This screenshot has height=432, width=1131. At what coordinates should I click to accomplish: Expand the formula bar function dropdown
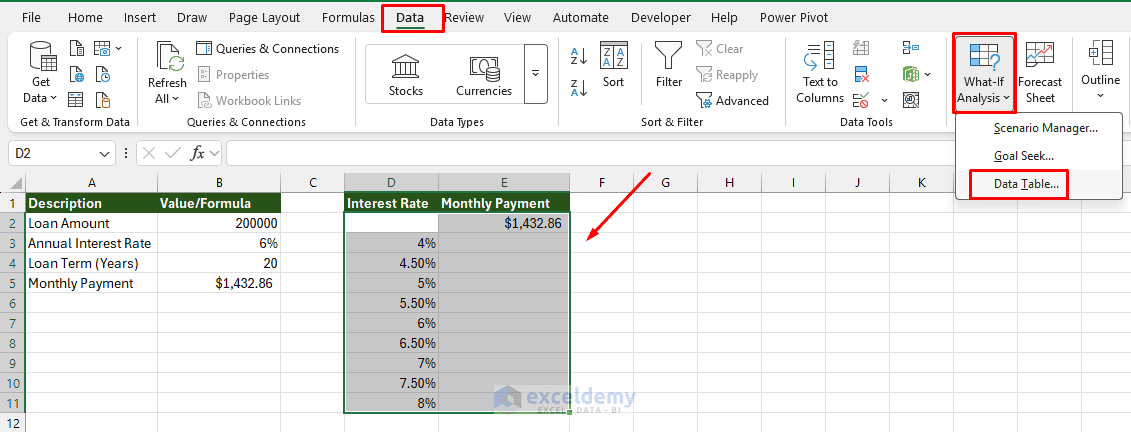[214, 154]
